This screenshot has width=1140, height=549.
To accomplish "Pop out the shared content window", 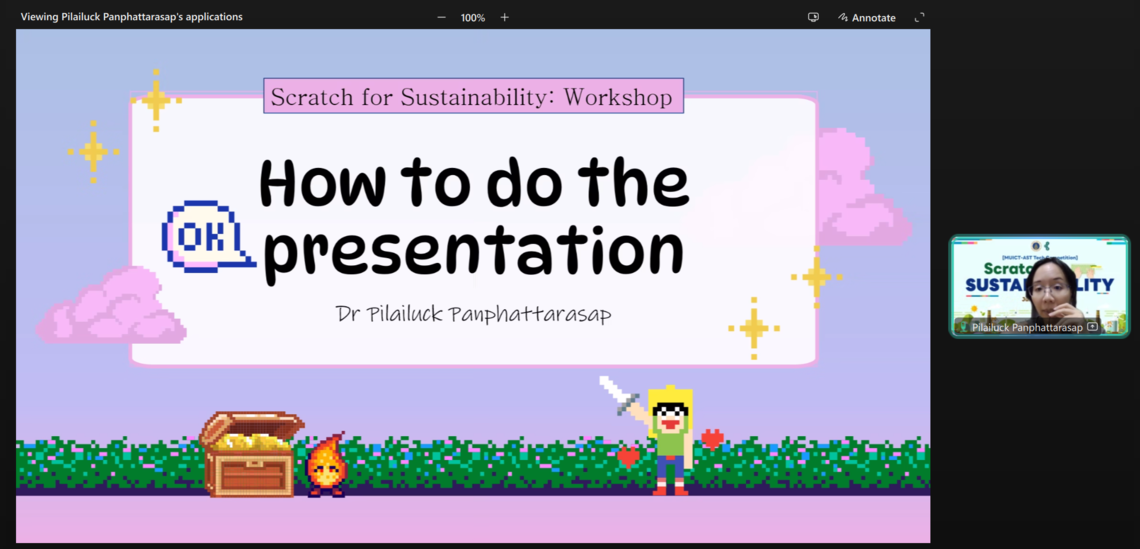I will click(x=813, y=17).
